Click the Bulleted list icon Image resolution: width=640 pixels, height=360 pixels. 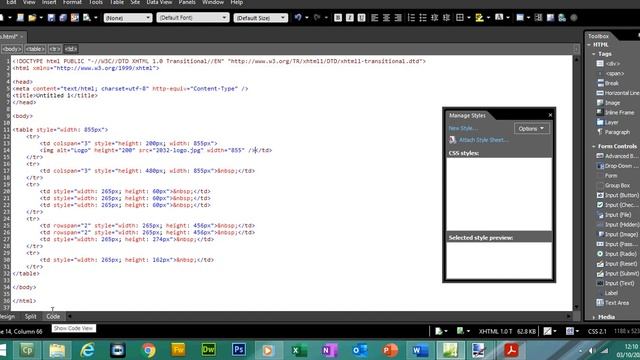pos(423,18)
